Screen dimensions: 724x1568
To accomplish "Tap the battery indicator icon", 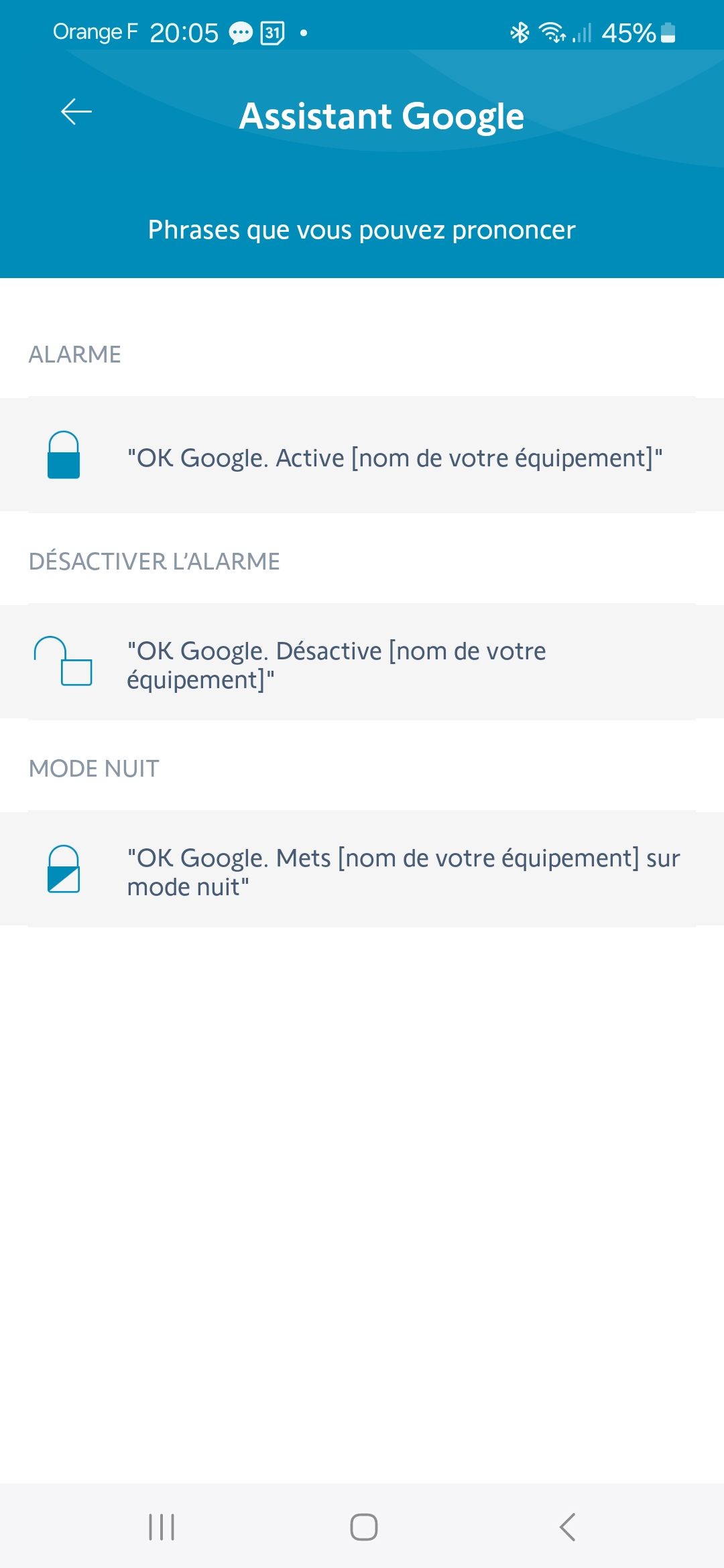I will [x=668, y=32].
